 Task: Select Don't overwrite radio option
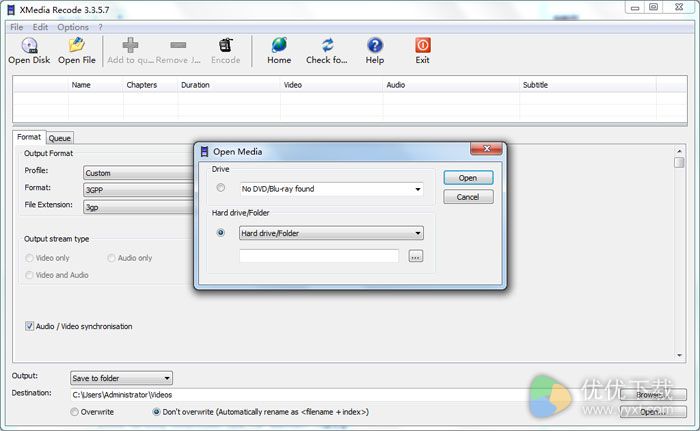[156, 412]
